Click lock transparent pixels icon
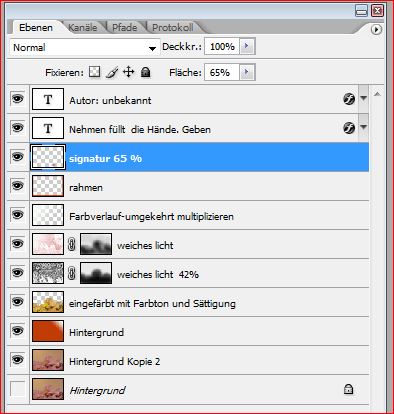The image size is (394, 414). click(95, 72)
